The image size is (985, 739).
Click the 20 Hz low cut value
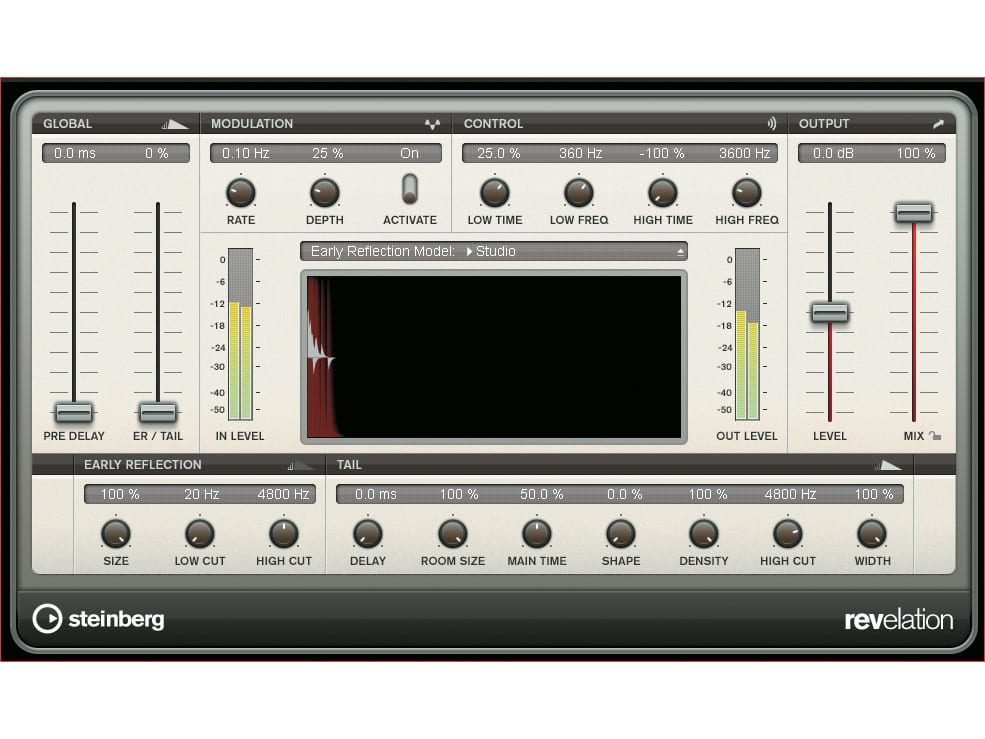tap(202, 495)
